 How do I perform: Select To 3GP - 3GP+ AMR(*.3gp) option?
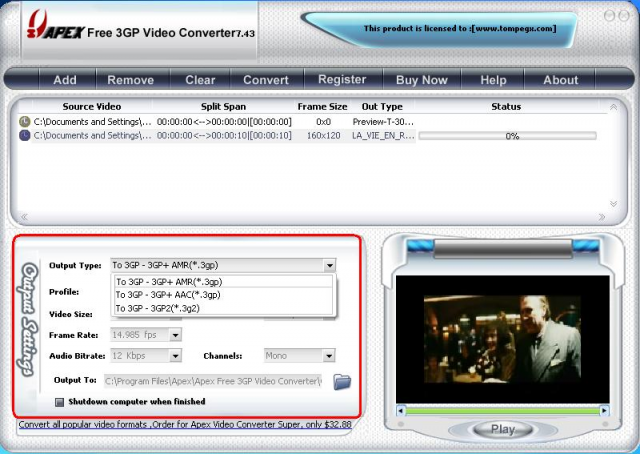pos(224,282)
